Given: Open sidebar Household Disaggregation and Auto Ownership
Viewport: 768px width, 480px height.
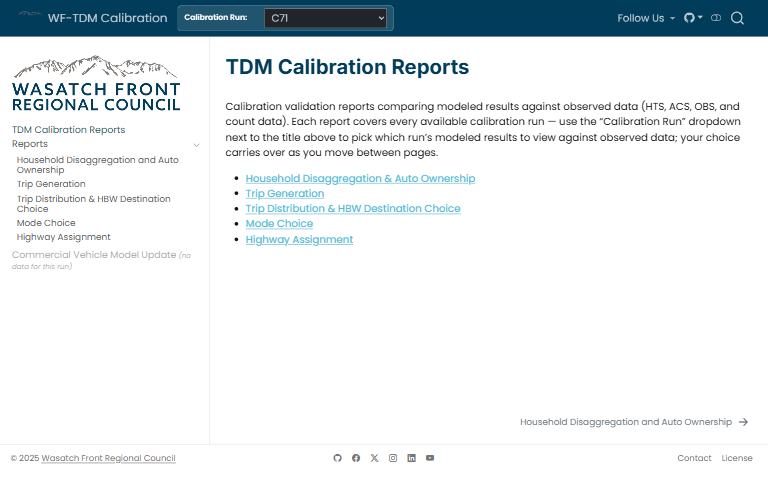Looking at the screenshot, I should click(97, 165).
